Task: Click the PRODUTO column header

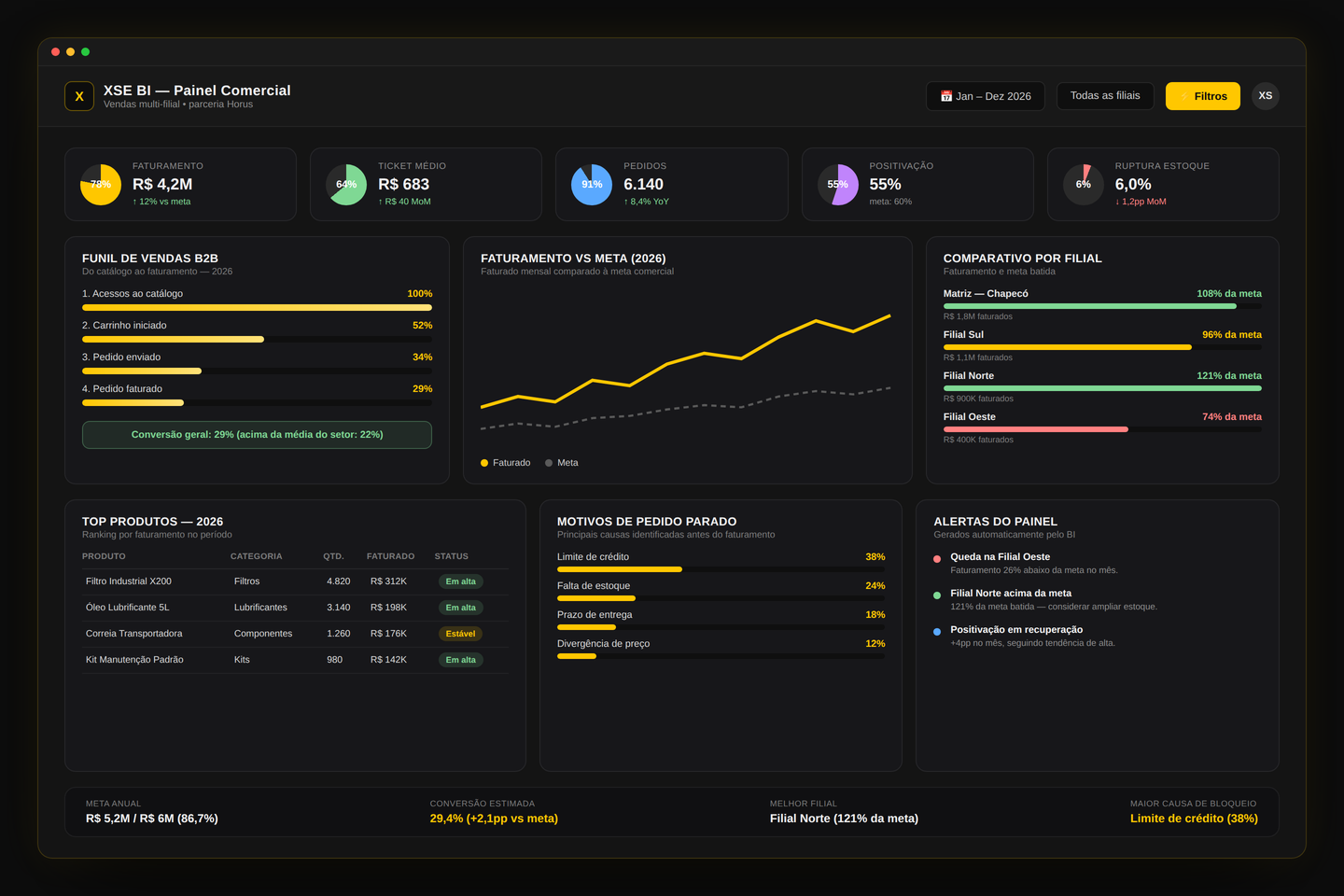Action: (104, 556)
